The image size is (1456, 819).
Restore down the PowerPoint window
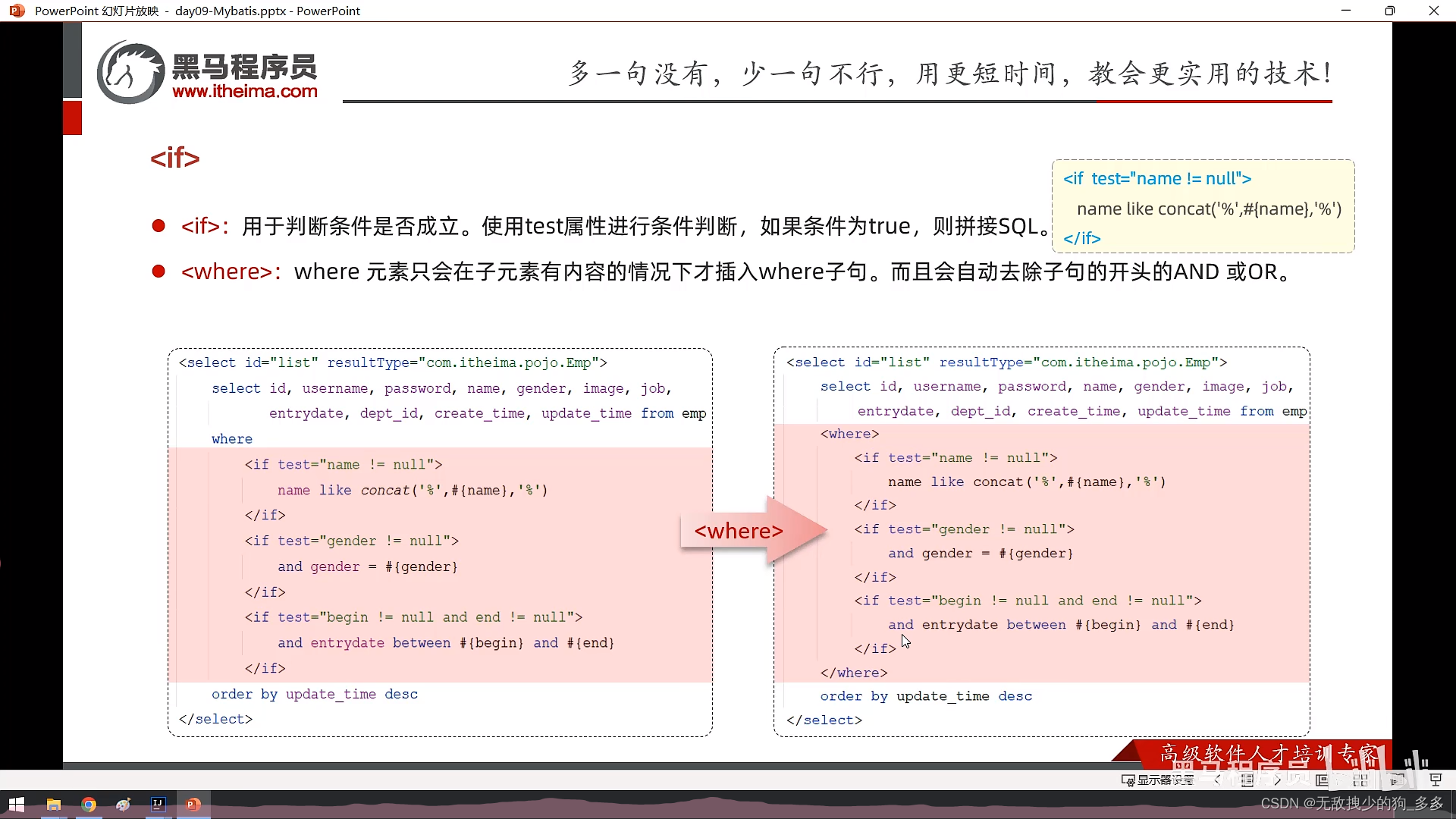tap(1389, 11)
